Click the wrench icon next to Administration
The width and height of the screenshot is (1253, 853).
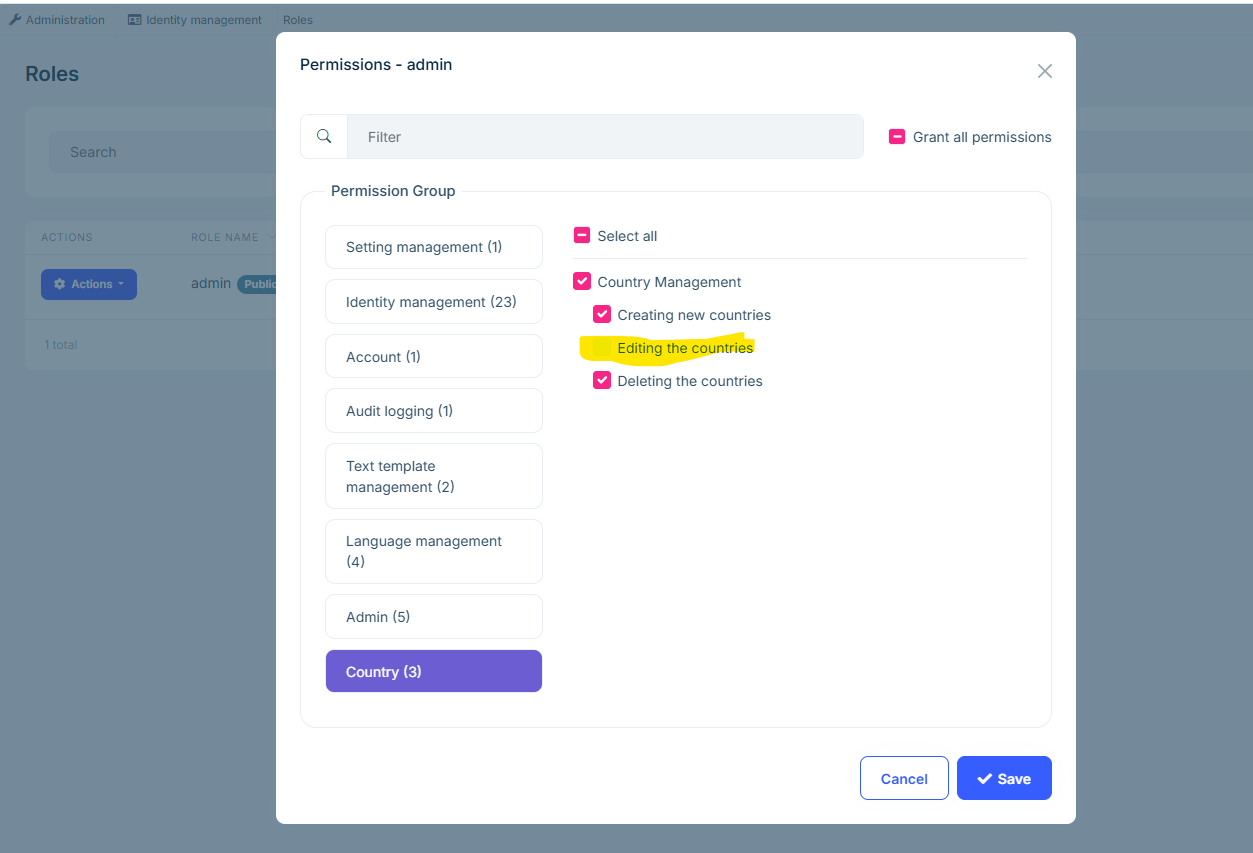tap(15, 19)
